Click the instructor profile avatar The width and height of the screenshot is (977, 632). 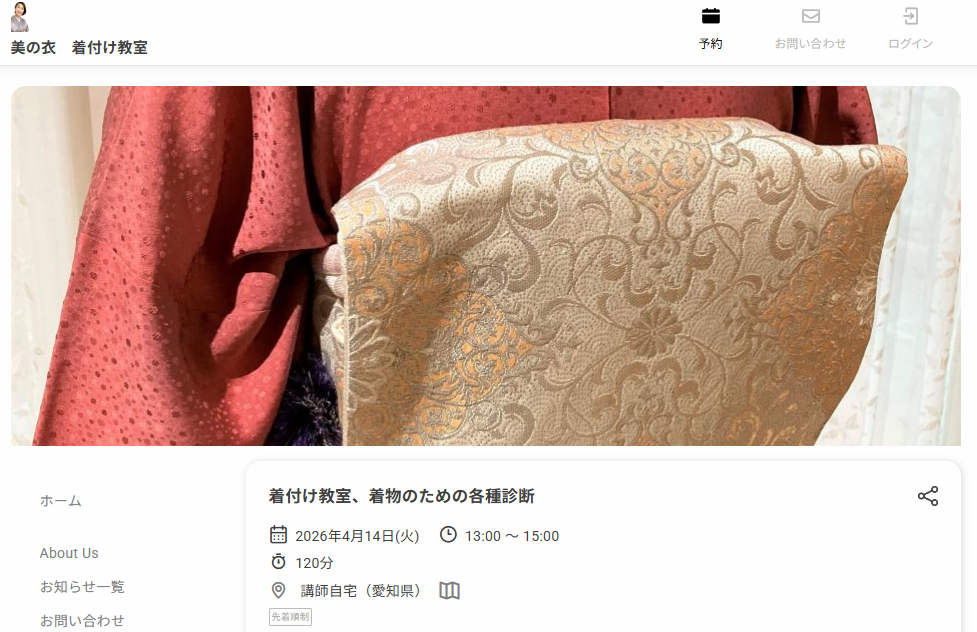[x=20, y=17]
